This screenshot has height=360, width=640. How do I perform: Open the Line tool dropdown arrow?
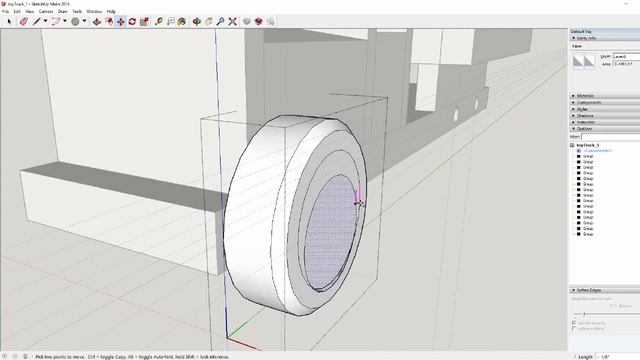click(x=45, y=21)
